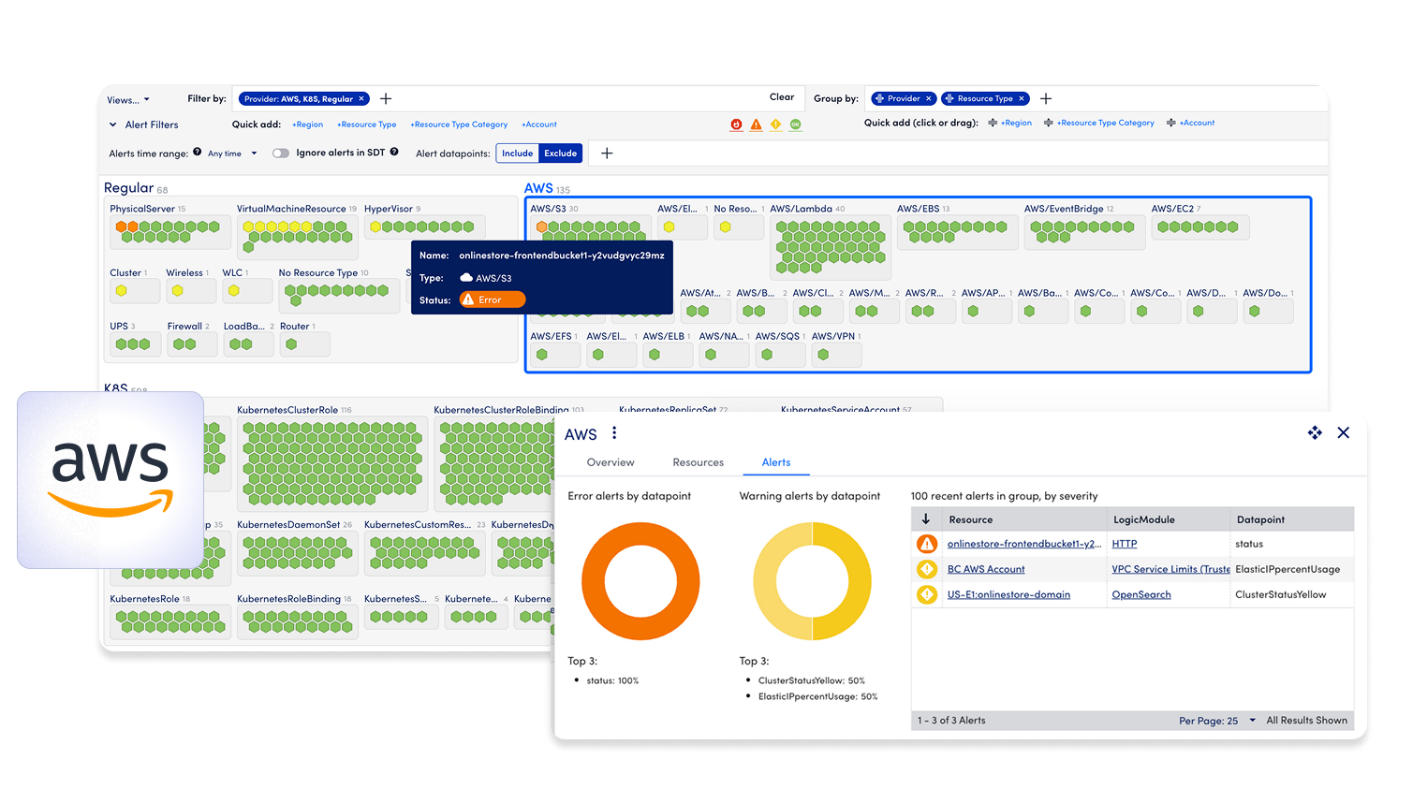1427x803 pixels.
Task: Open US-E1:onlinestore-domain resource link
Action: click(x=1009, y=594)
